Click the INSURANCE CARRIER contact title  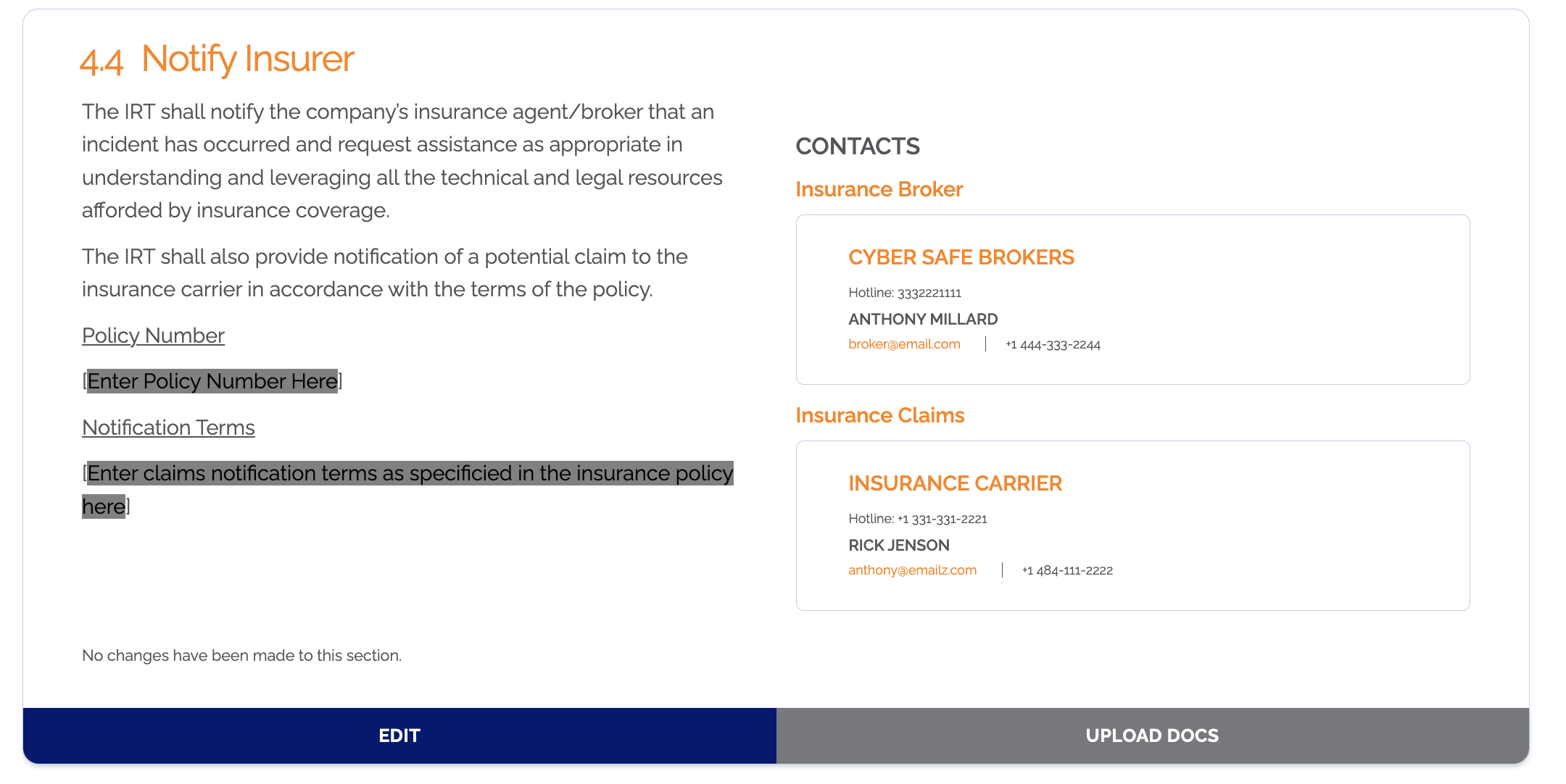click(x=955, y=483)
